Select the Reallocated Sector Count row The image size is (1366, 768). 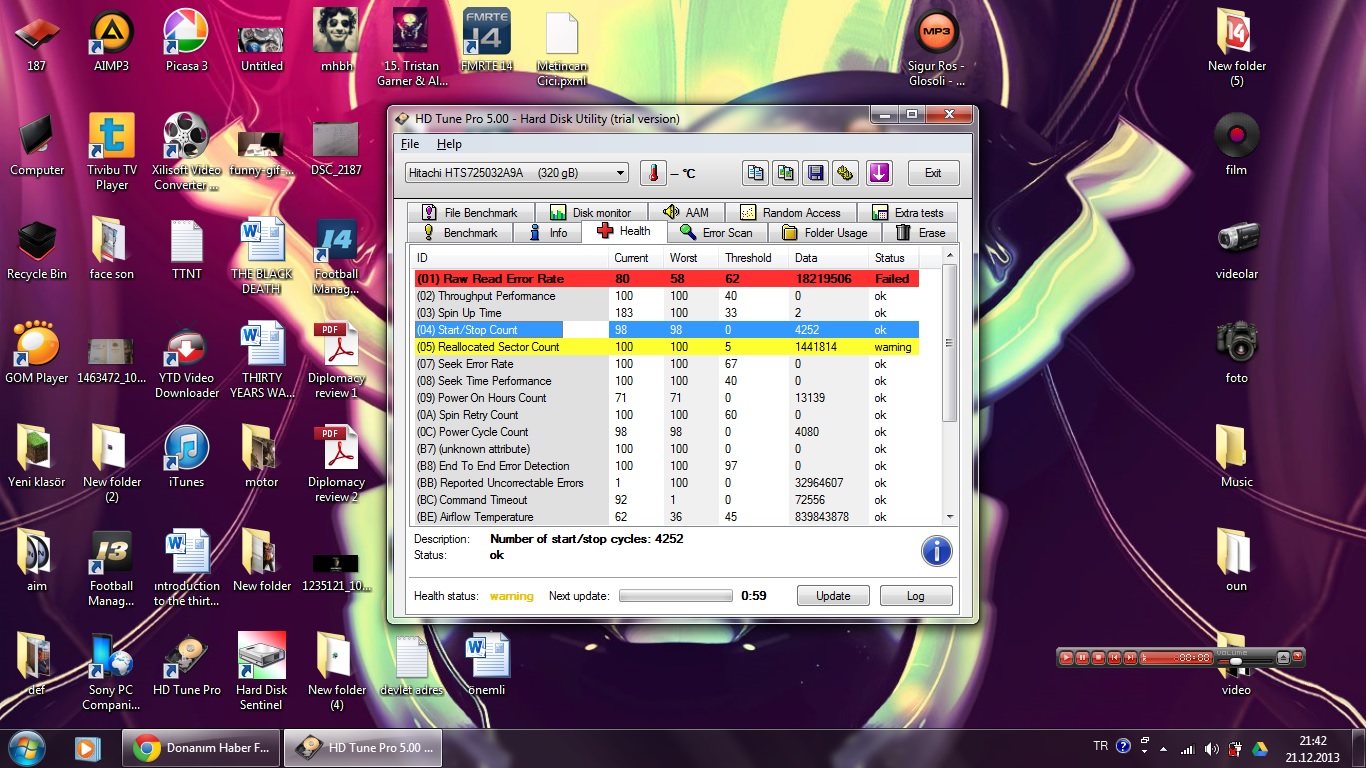click(500, 347)
